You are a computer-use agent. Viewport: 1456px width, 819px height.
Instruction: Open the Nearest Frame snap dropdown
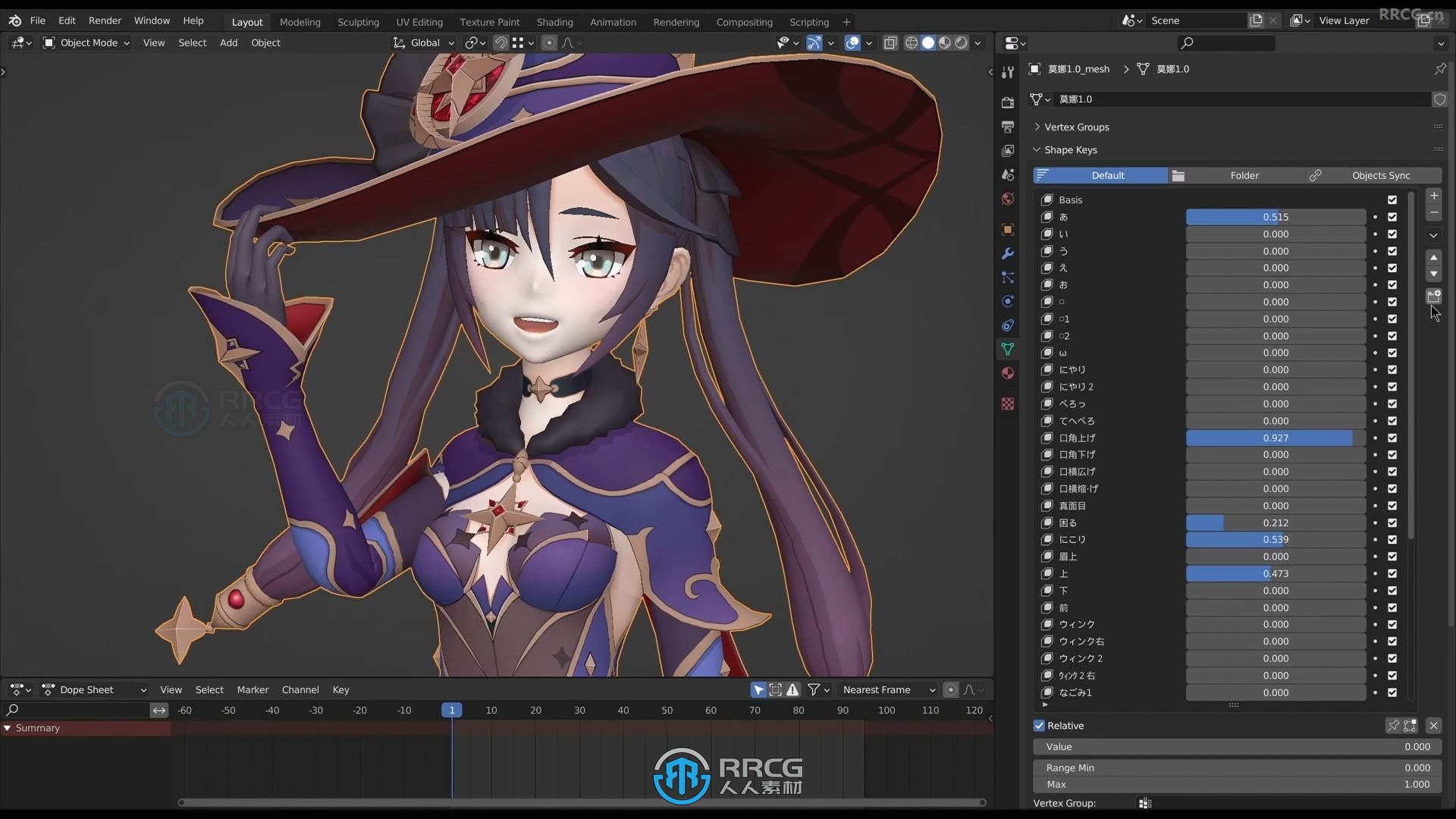889,690
